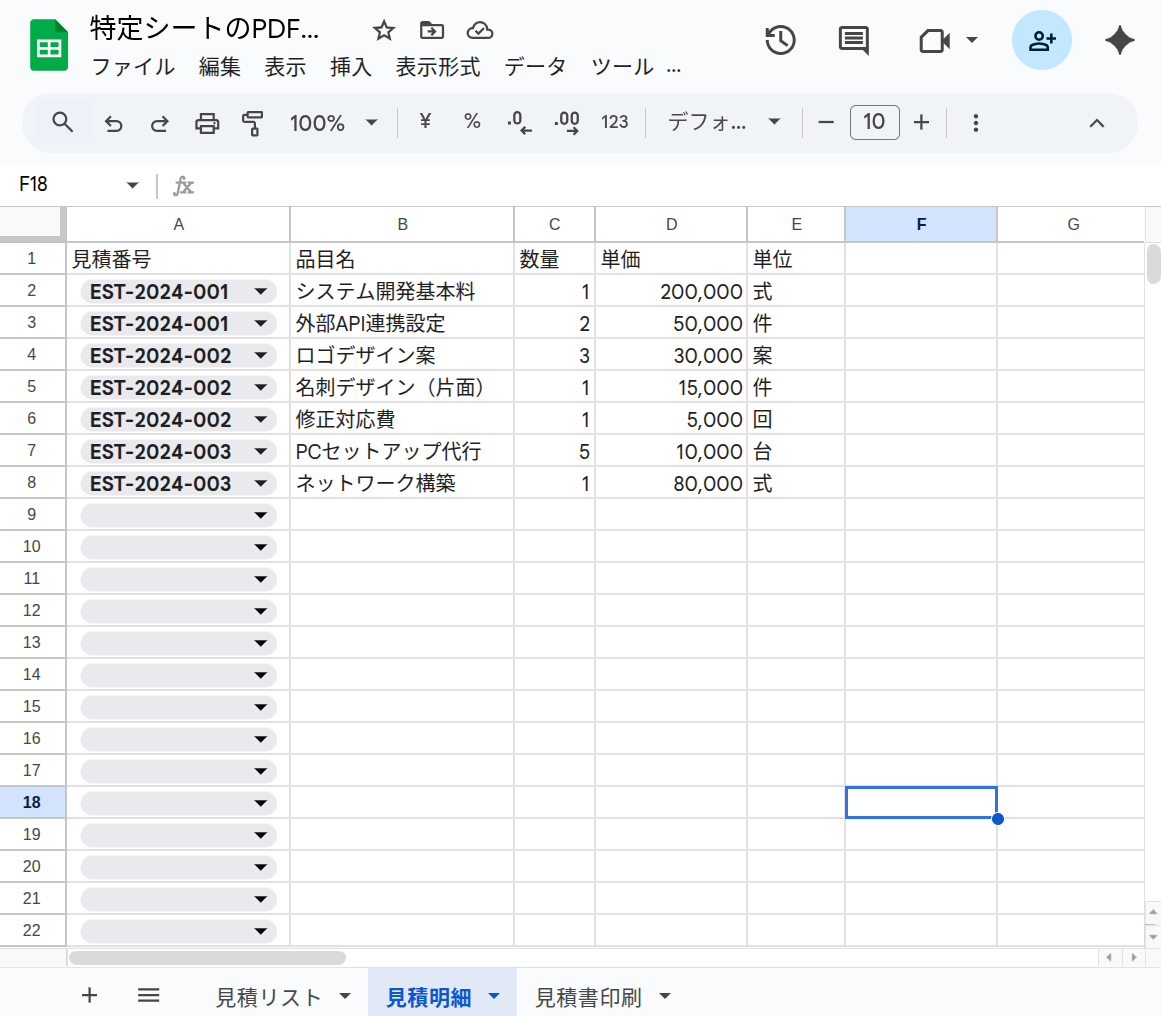
Task: Click the font size input field
Action: point(874,122)
